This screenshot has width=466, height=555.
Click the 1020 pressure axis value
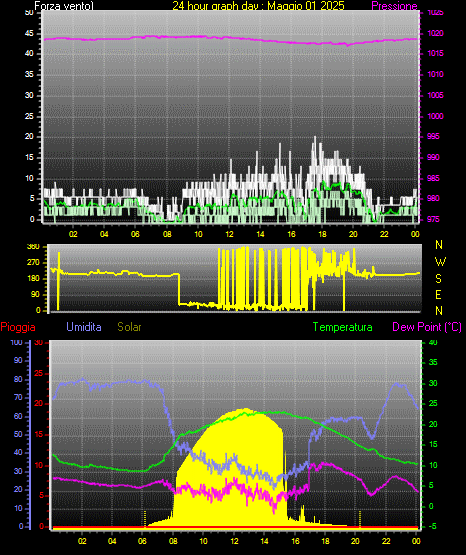tap(435, 33)
